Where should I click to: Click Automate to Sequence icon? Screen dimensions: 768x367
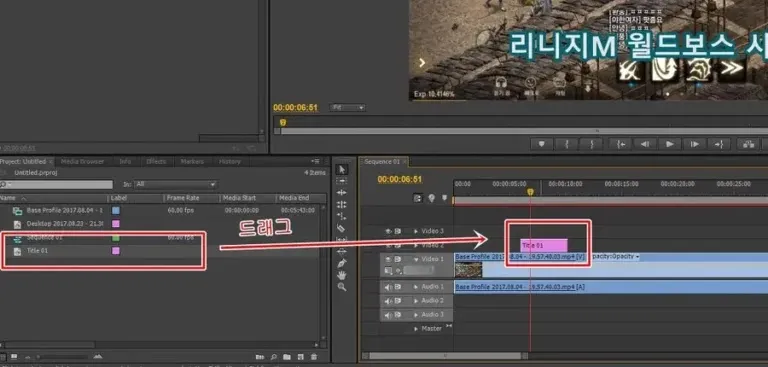[260, 357]
